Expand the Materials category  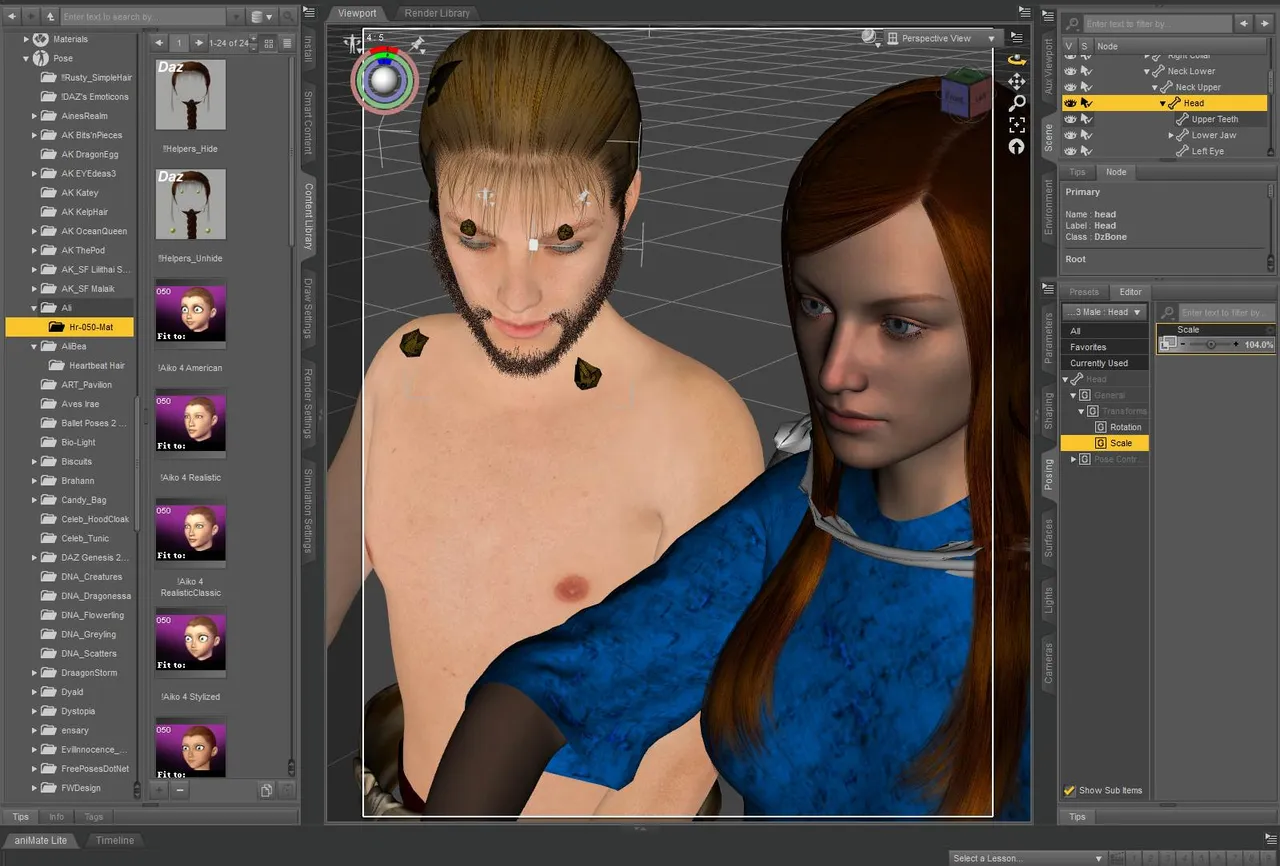click(26, 39)
